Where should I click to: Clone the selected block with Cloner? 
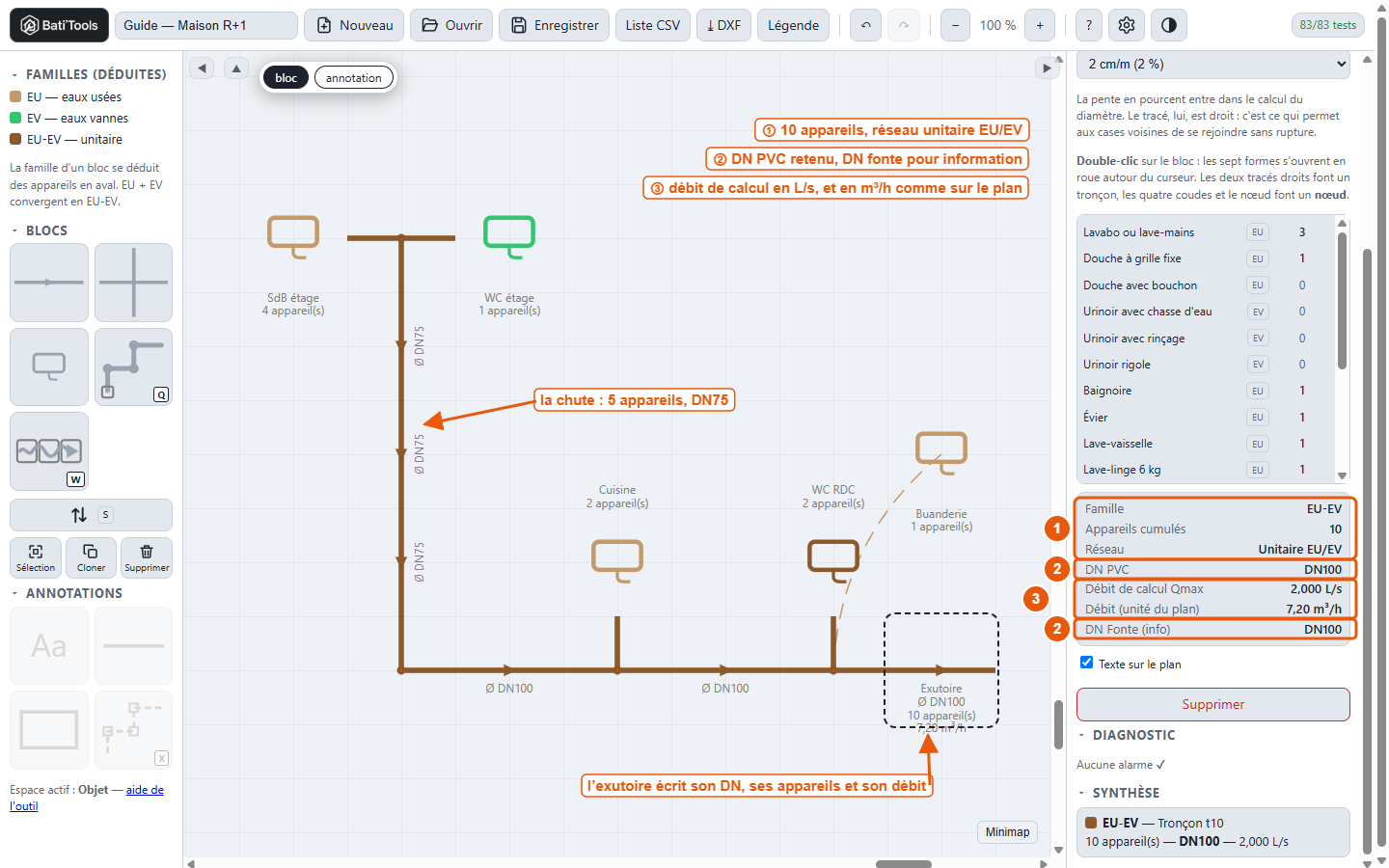pos(91,557)
